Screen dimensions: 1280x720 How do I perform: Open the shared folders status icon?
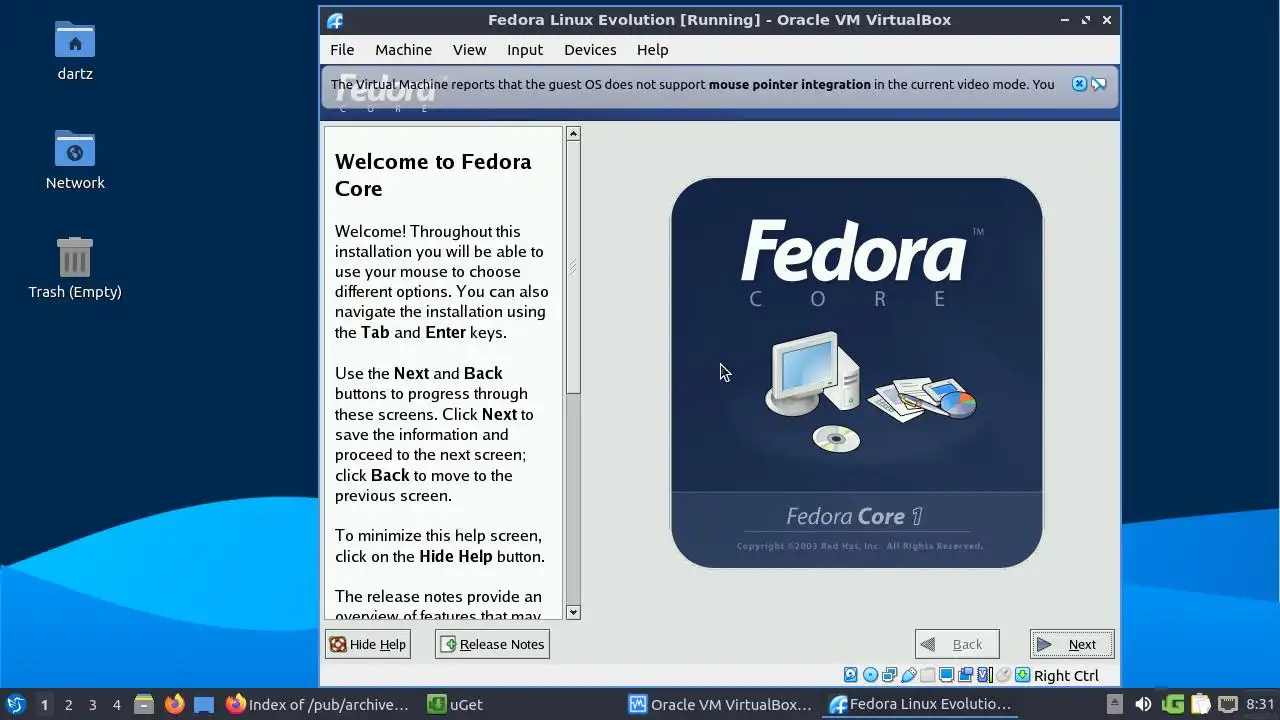point(927,675)
